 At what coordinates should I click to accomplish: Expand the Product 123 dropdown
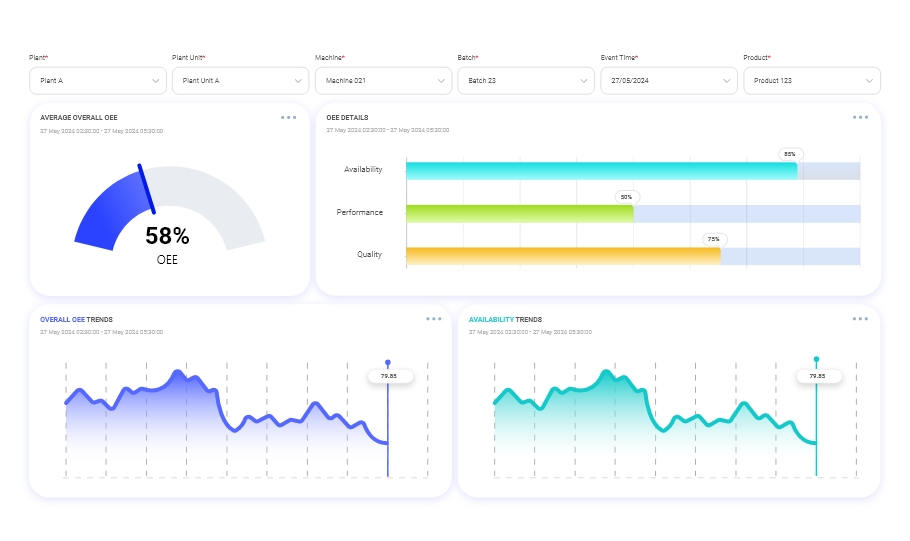tap(811, 80)
